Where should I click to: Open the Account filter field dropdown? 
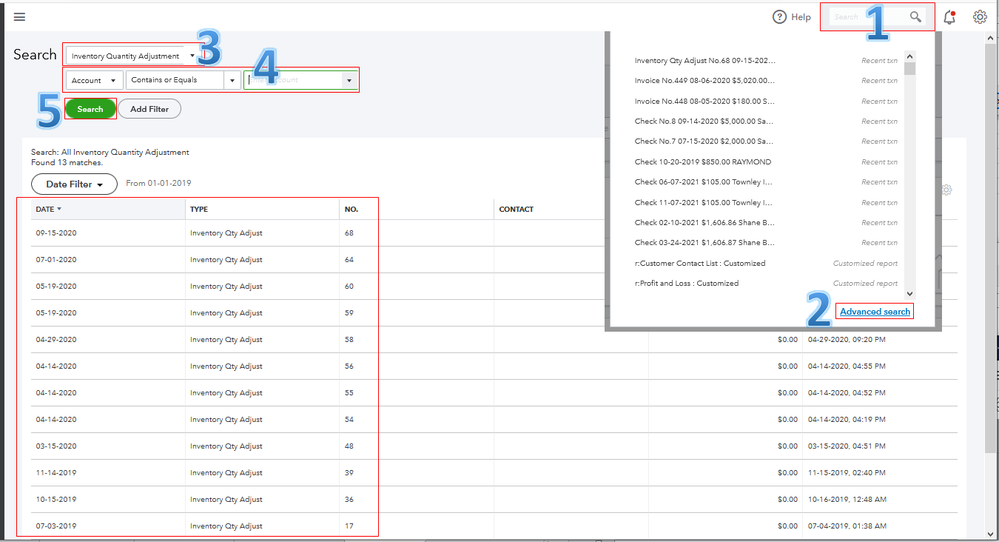94,80
